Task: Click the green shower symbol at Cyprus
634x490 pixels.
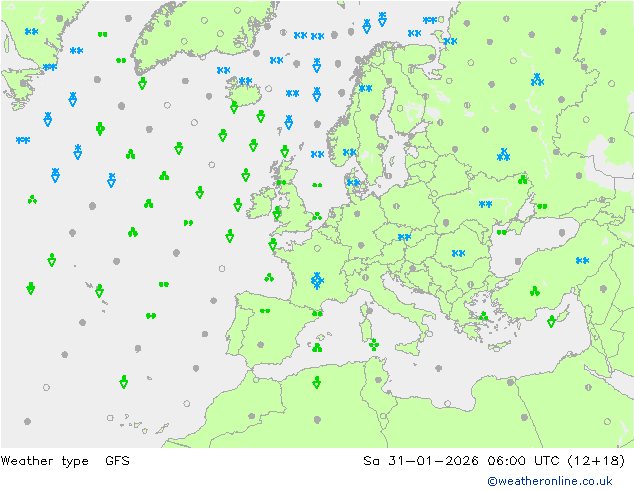Action: pyautogui.click(x=552, y=321)
